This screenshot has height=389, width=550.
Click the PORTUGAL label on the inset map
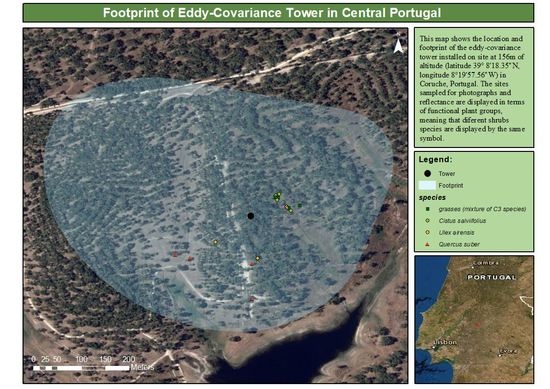point(491,277)
